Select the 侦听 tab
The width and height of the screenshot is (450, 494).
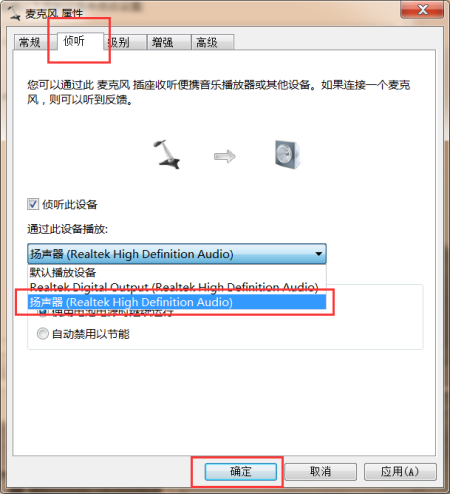[75, 41]
